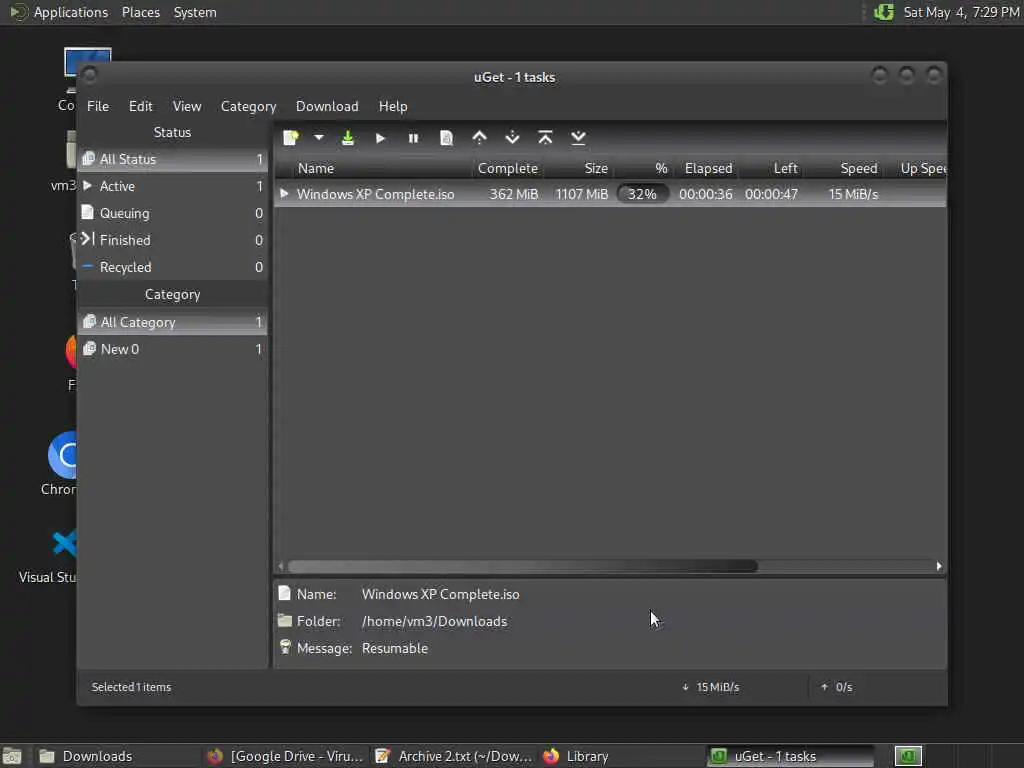Sort by the Size column header
This screenshot has height=768, width=1024.
click(x=579, y=168)
